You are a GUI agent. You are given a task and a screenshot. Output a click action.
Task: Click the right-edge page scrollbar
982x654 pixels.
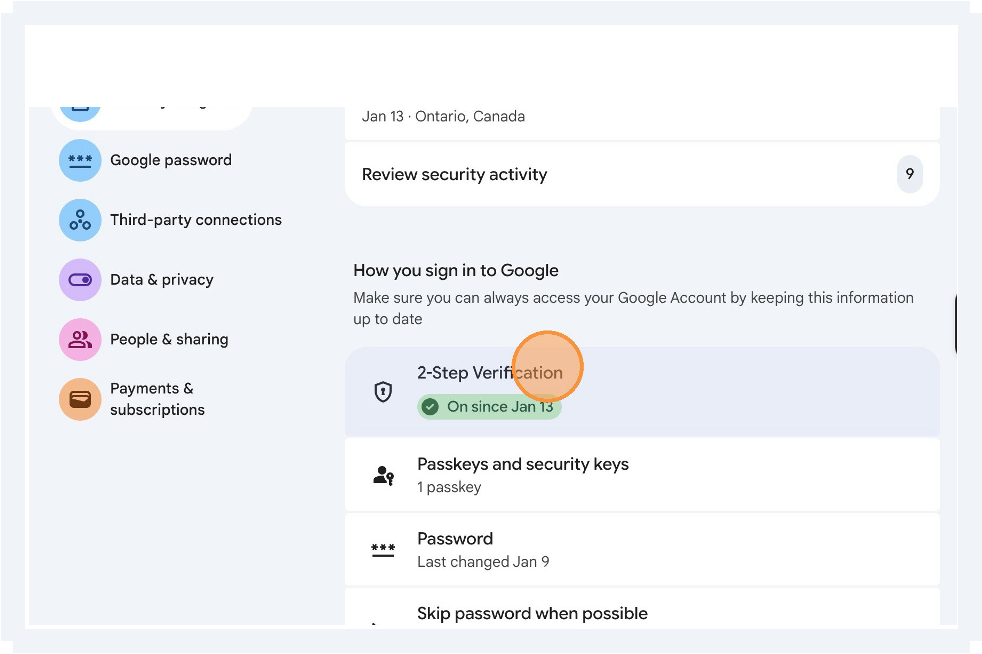pos(957,325)
